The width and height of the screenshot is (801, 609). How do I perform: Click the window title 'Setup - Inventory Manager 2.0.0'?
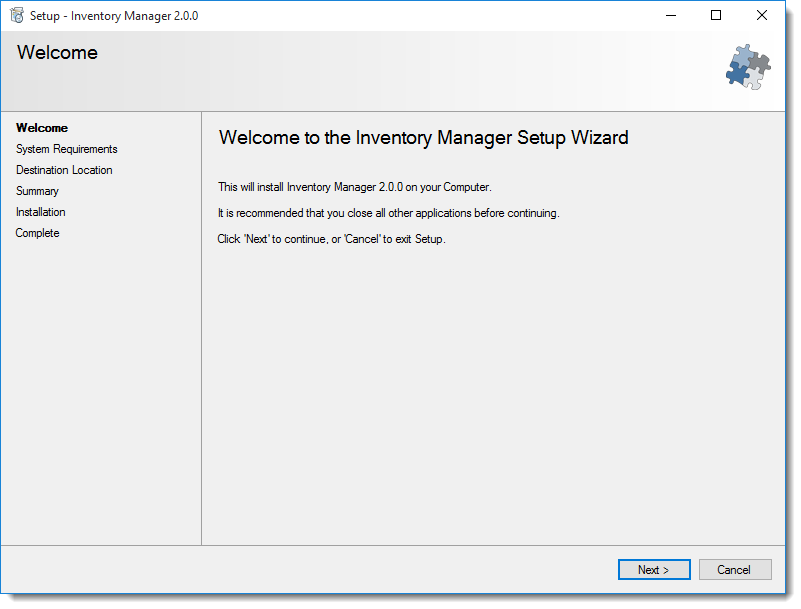click(x=114, y=16)
